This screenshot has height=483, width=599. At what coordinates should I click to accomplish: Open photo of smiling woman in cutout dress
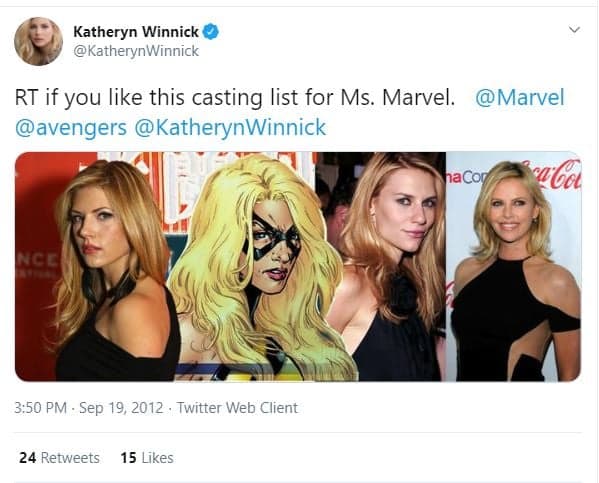513,266
